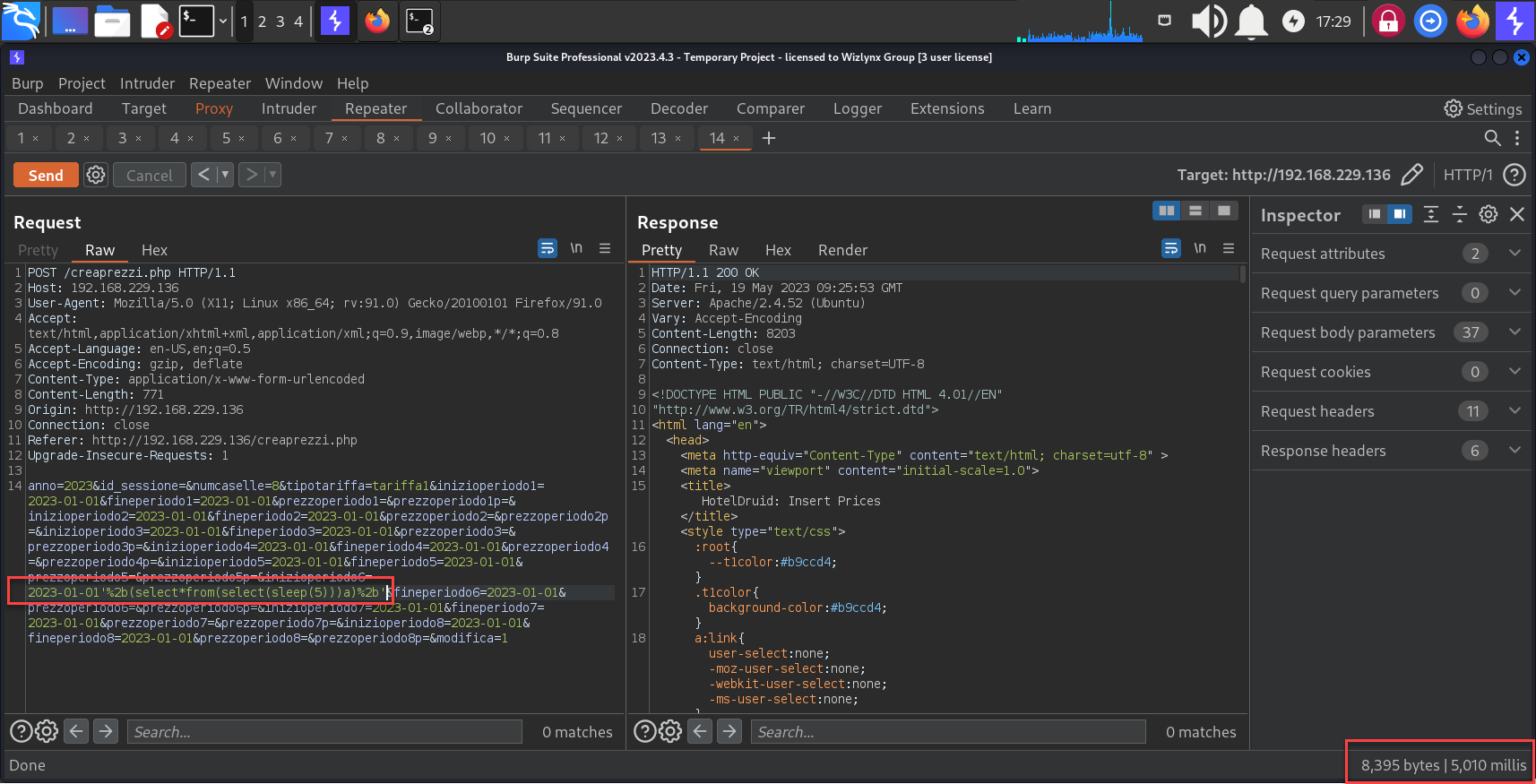Open Burp Settings
This screenshot has width=1536, height=784.
pos(1483,108)
